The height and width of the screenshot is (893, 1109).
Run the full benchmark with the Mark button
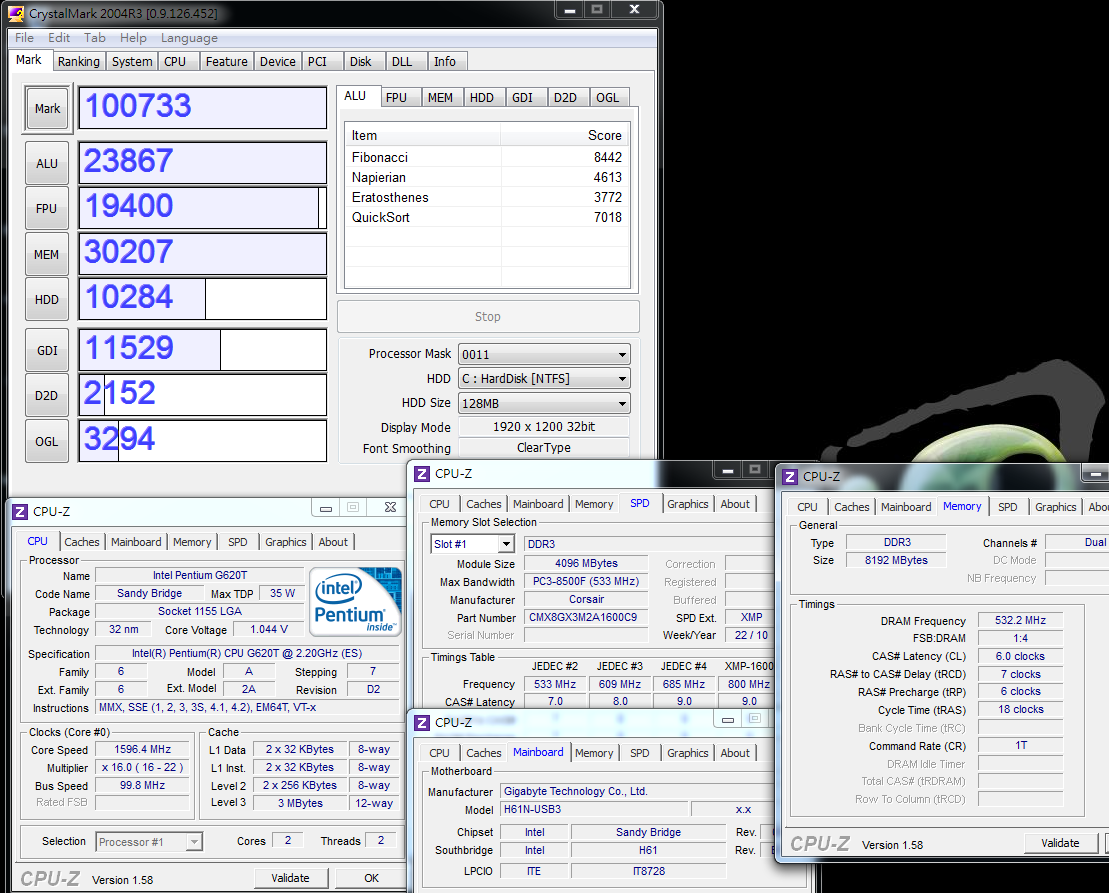pos(47,109)
